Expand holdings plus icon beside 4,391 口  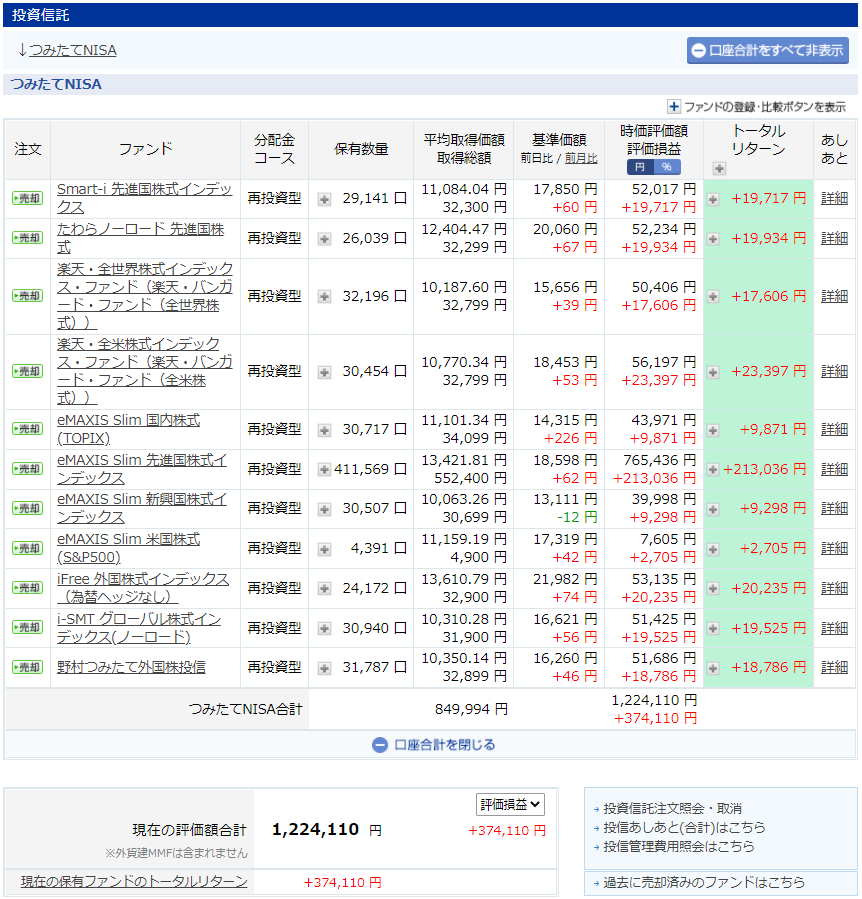point(325,549)
